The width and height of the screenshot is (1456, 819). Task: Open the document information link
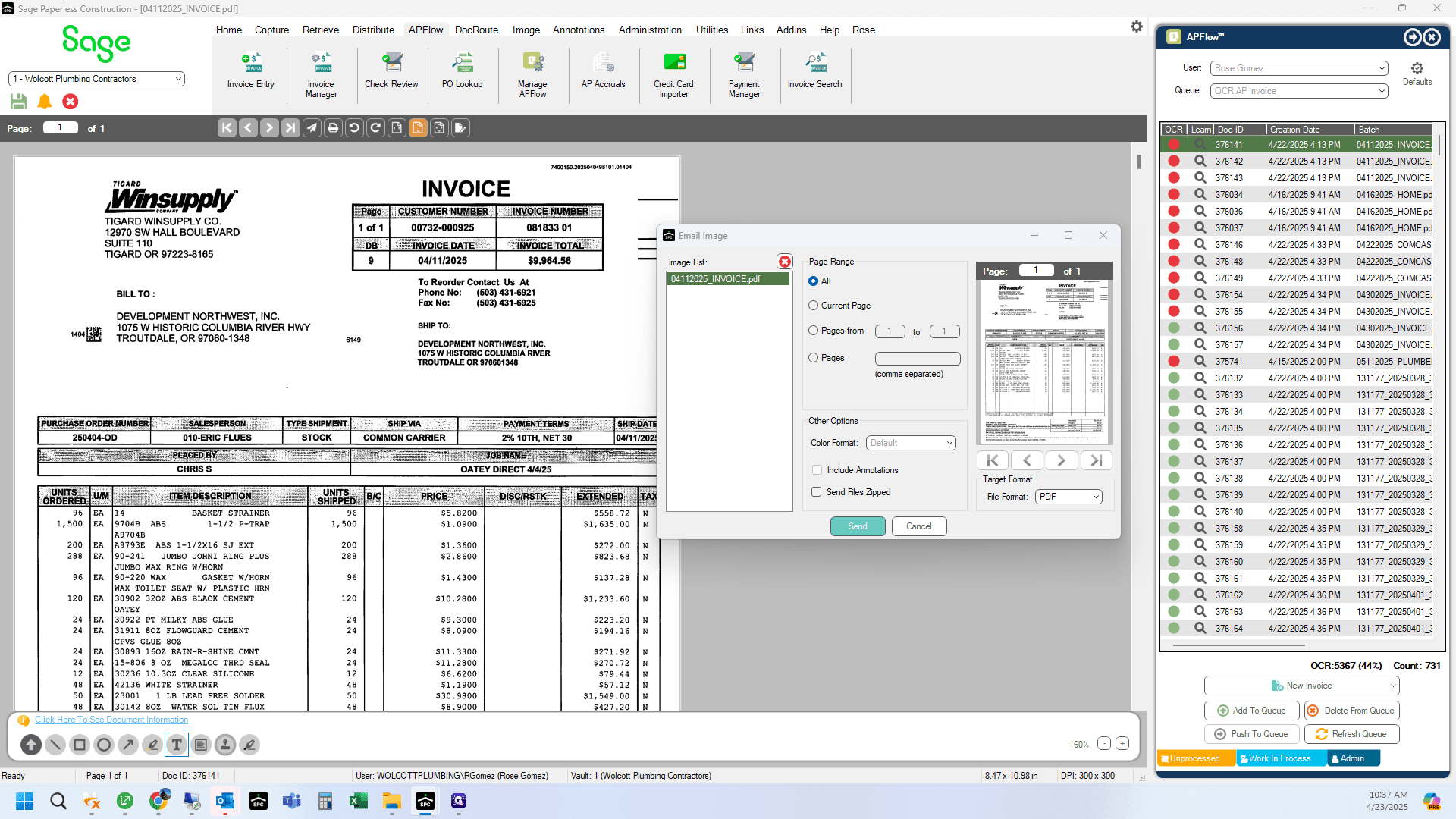tap(111, 720)
